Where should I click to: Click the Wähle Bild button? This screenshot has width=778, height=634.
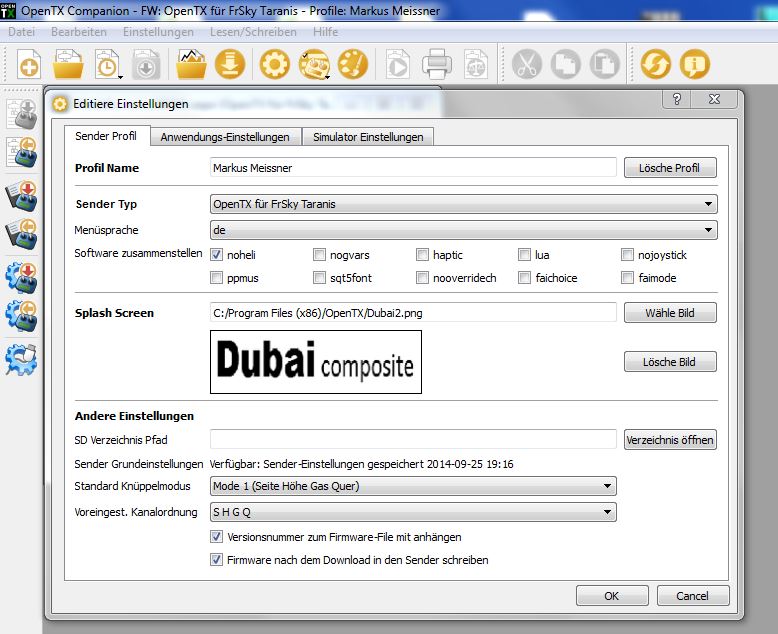[670, 313]
